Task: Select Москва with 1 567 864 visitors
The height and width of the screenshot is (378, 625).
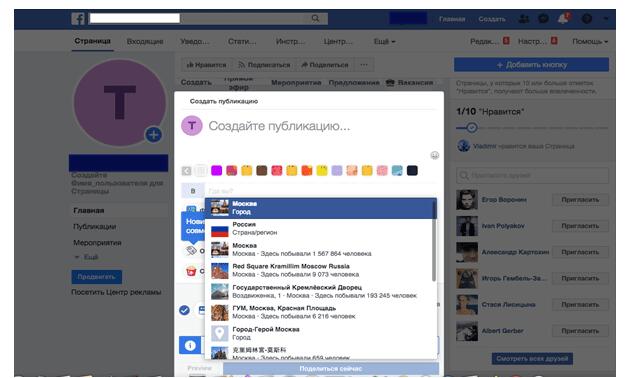Action: [x=321, y=250]
